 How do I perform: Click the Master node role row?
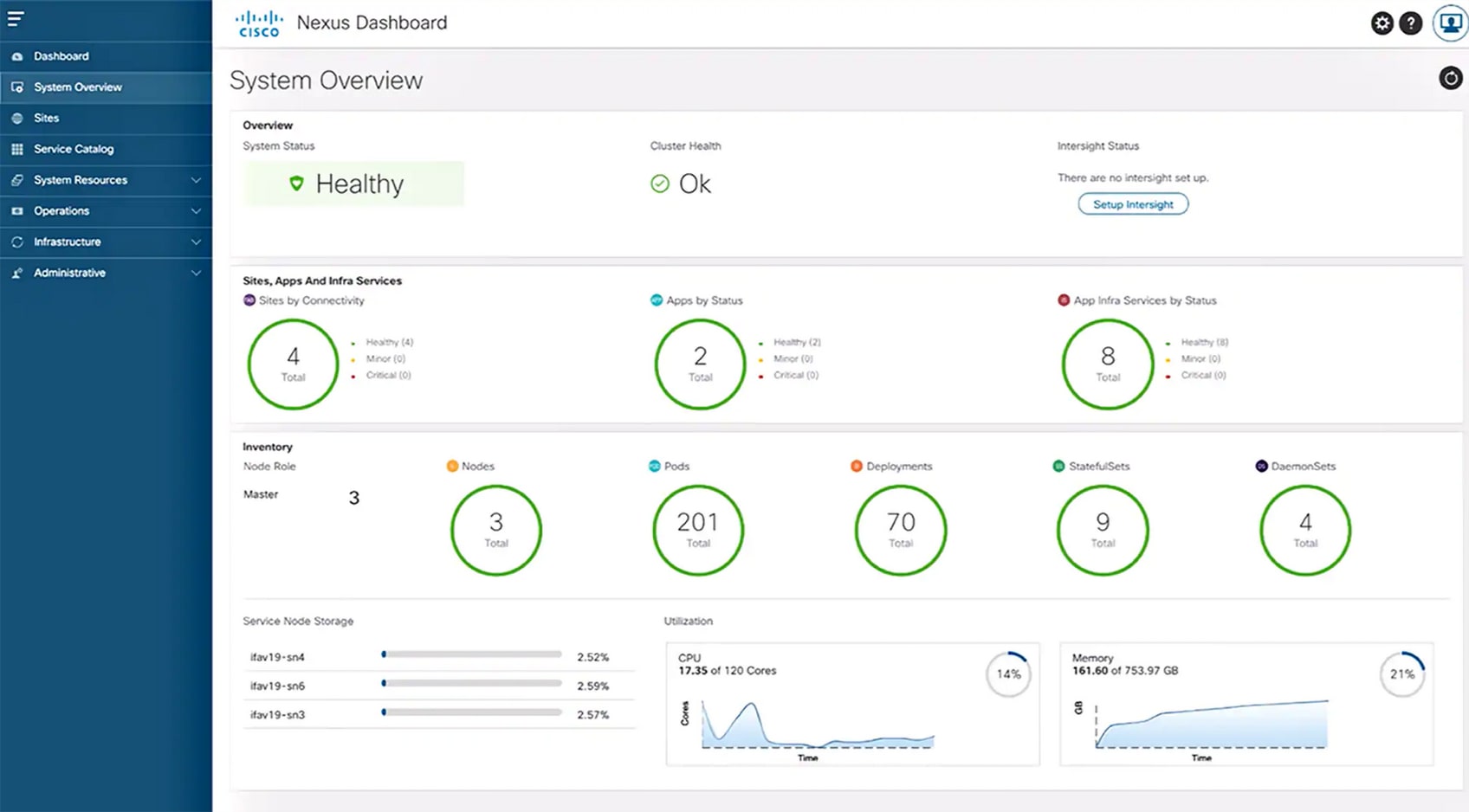301,496
